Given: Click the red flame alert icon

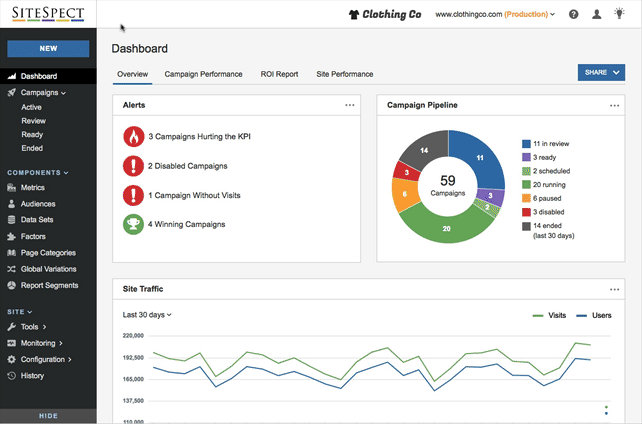Looking at the screenshot, I should [133, 137].
